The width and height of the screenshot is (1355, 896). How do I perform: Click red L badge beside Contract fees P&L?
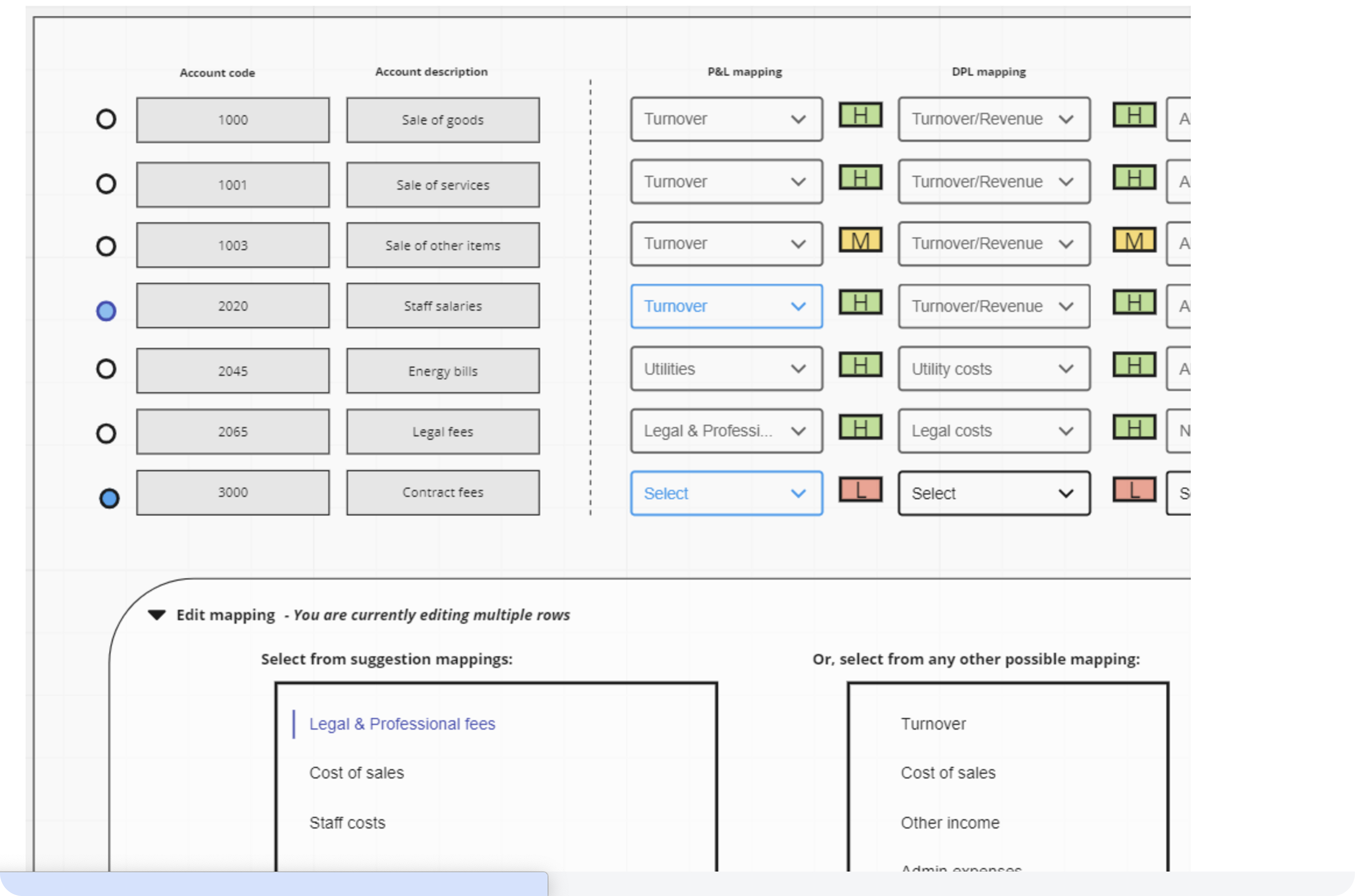(x=860, y=490)
